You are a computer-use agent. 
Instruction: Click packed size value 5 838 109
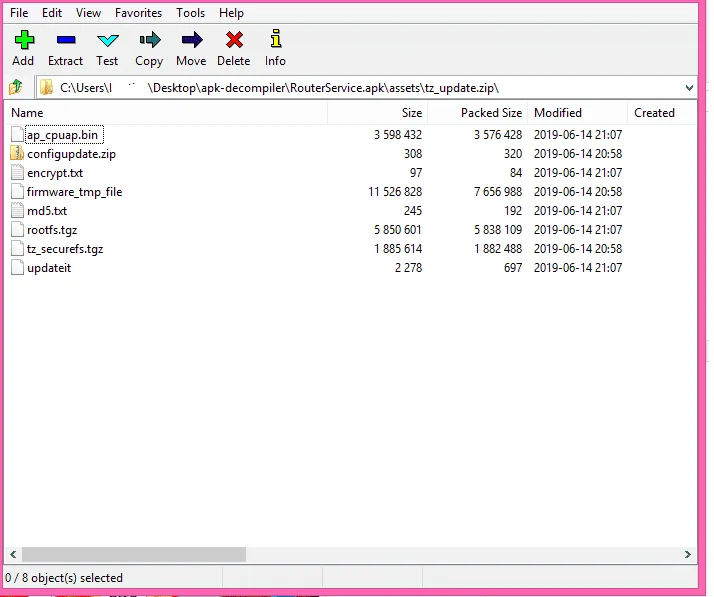pyautogui.click(x=498, y=230)
